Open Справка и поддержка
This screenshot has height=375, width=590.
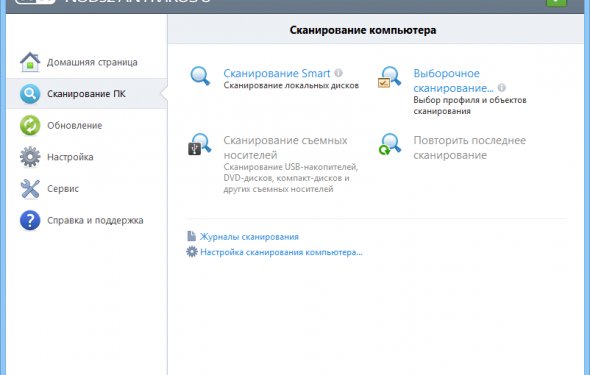pos(95,220)
